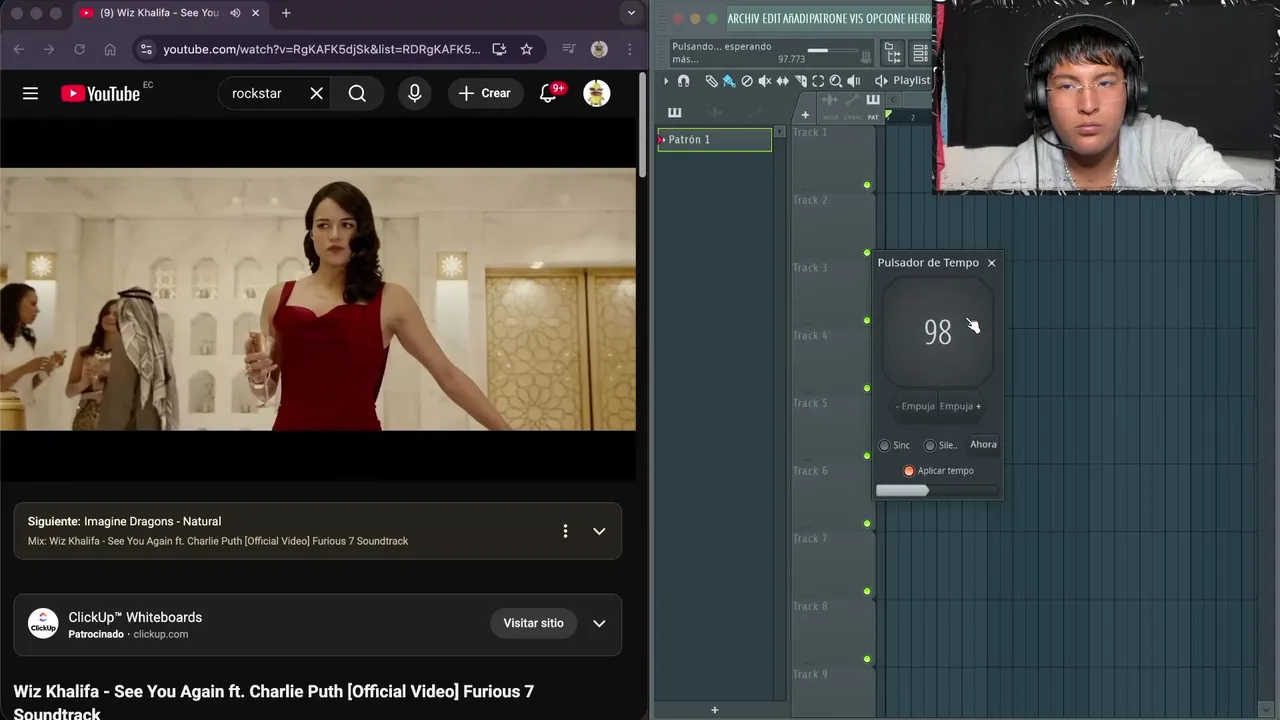1280x720 pixels.
Task: Close the Pulsador de Tempo window
Action: 992,263
